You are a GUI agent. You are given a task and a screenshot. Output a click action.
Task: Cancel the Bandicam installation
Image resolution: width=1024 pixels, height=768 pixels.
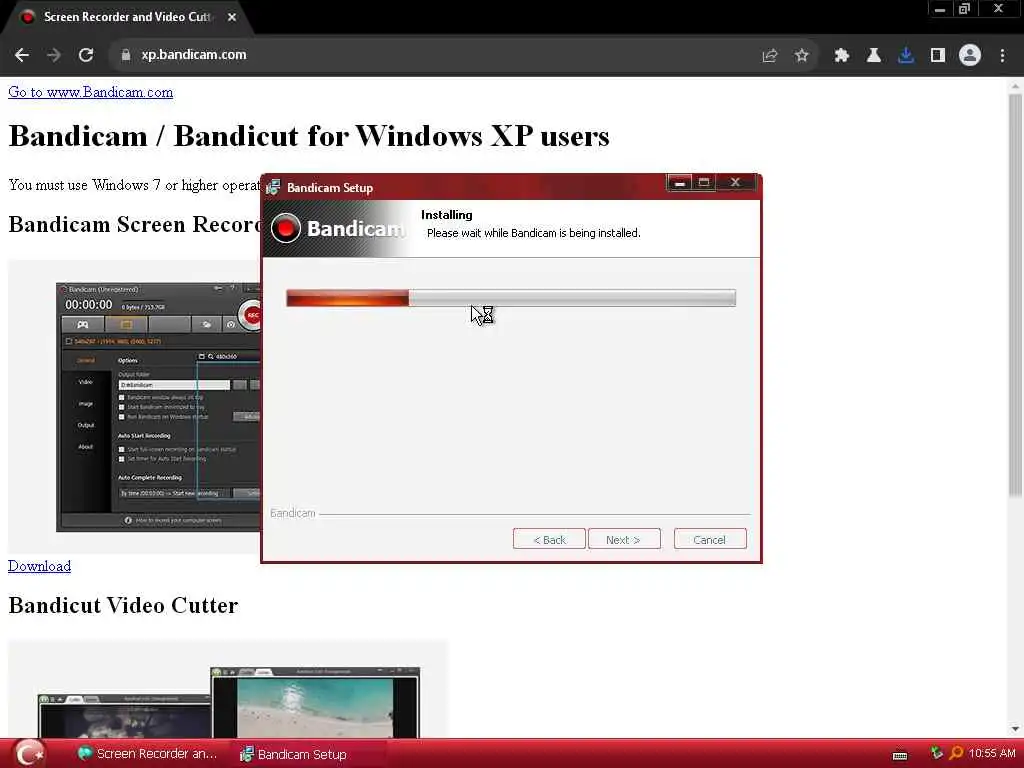click(710, 539)
